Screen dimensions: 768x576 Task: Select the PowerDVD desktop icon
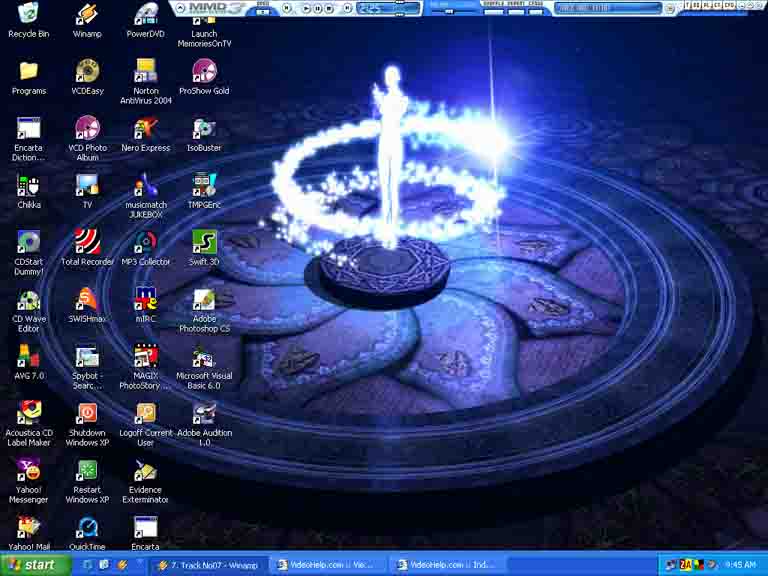click(145, 20)
